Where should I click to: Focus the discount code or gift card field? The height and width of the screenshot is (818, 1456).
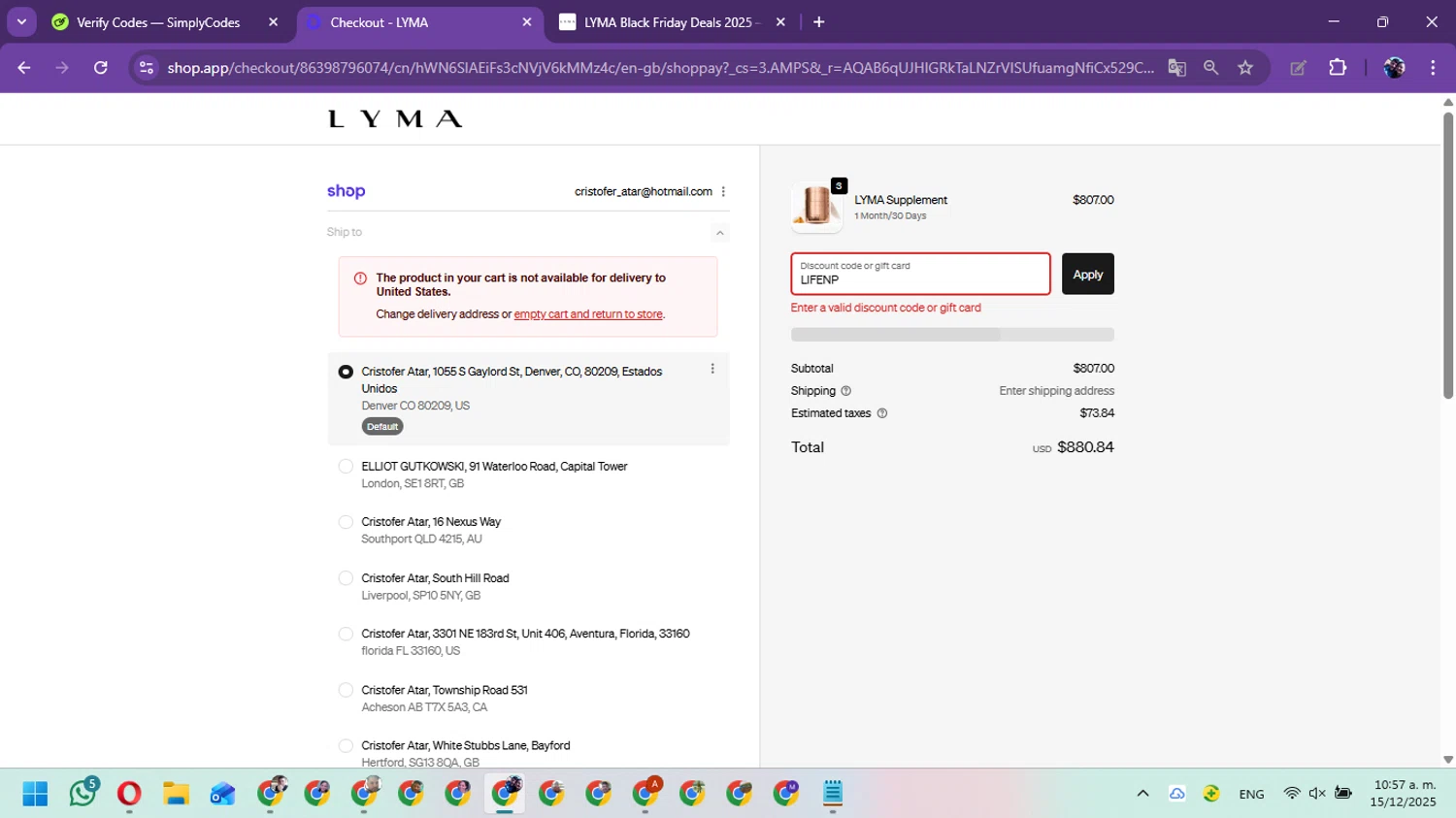[920, 274]
